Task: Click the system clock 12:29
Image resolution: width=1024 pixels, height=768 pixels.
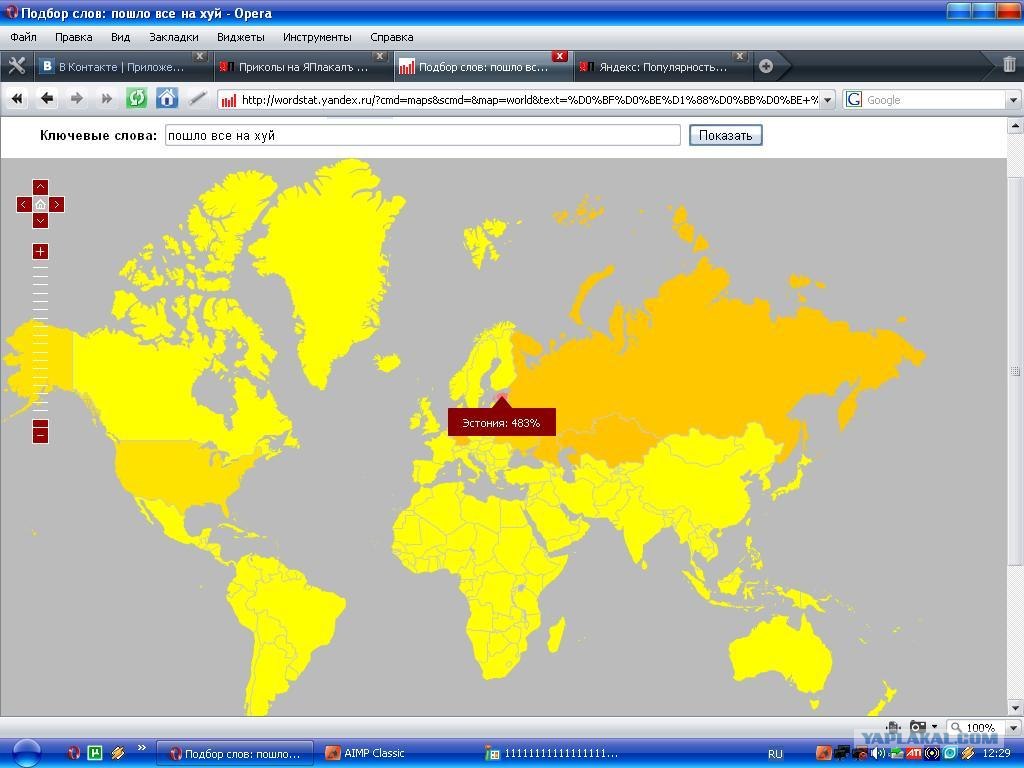Action: click(x=997, y=754)
